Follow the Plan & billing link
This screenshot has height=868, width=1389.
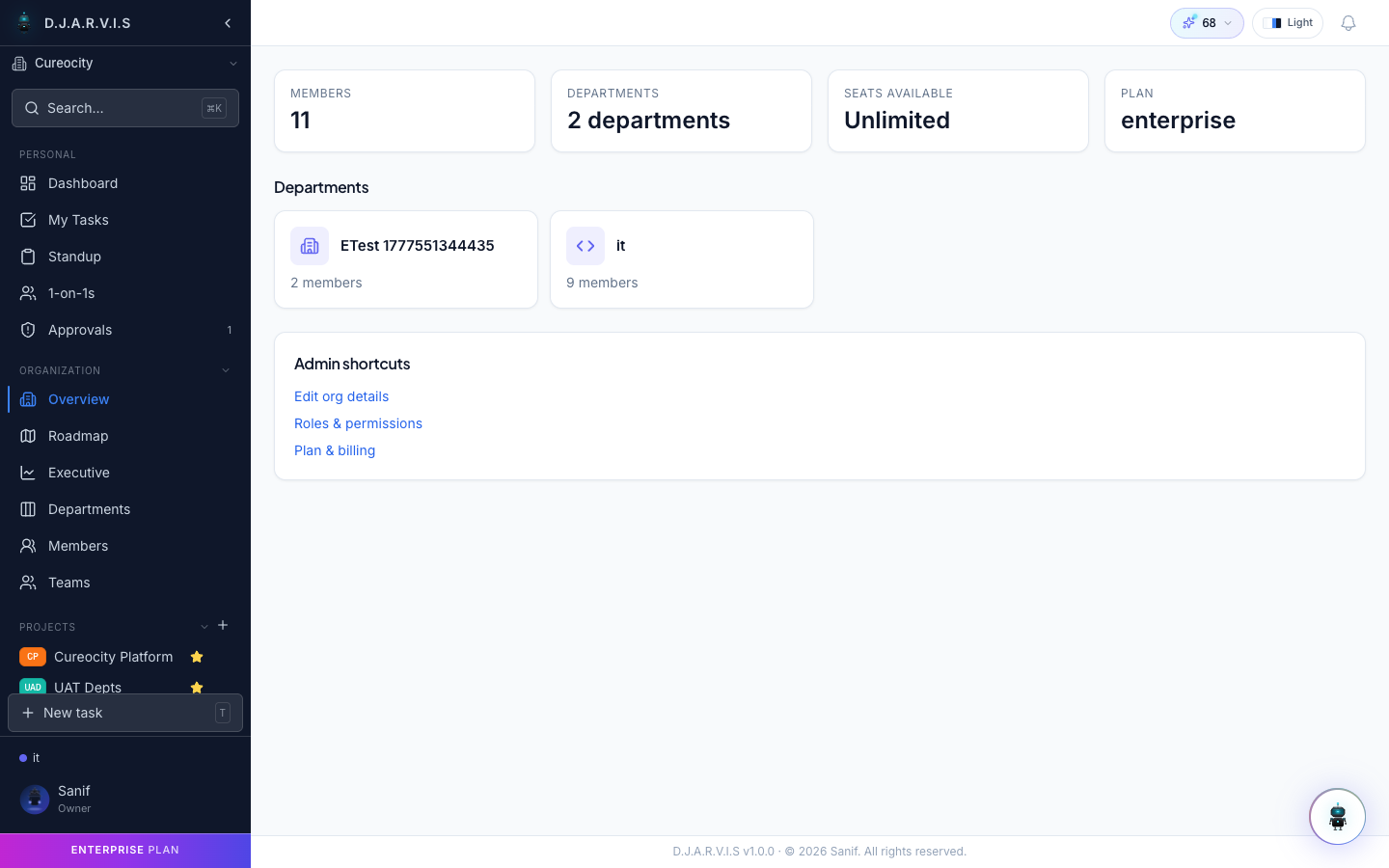click(x=335, y=450)
